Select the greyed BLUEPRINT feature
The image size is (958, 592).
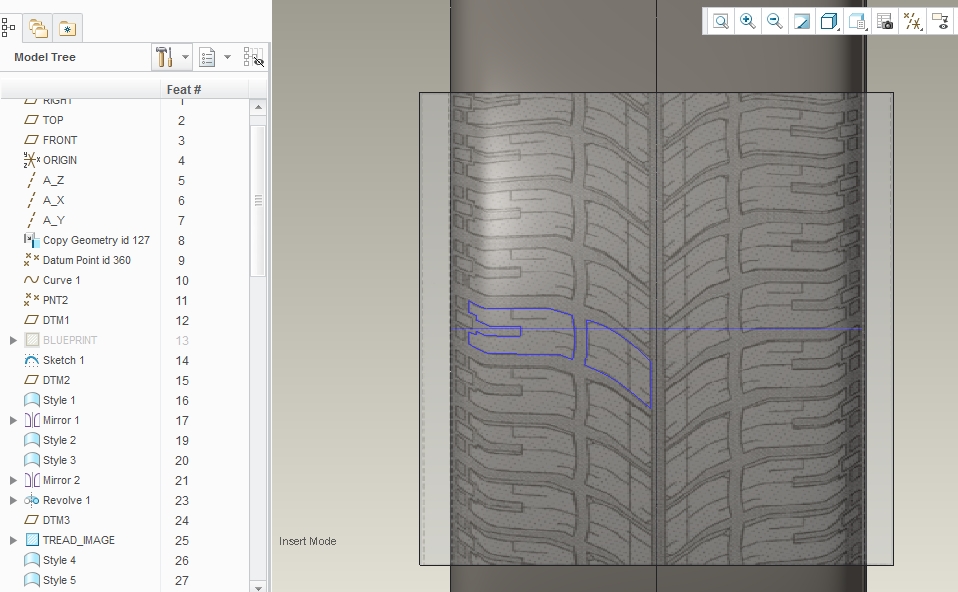(x=70, y=340)
